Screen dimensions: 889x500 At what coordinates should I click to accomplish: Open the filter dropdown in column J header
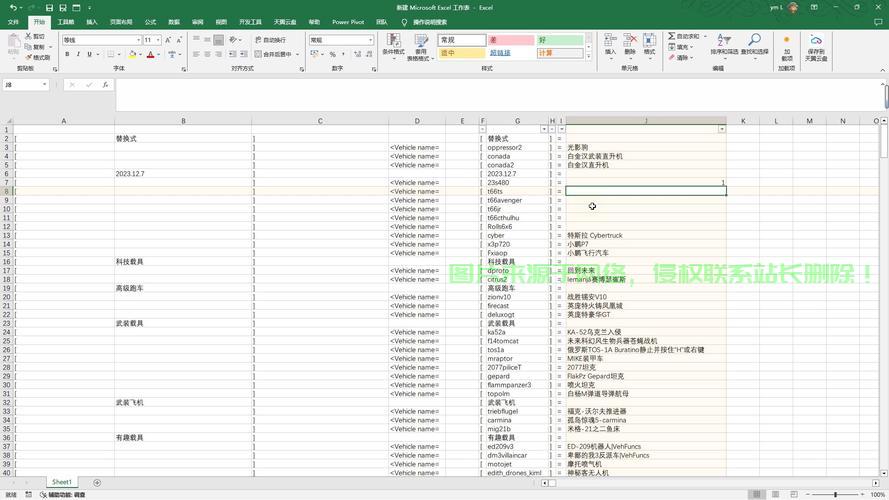coord(722,129)
